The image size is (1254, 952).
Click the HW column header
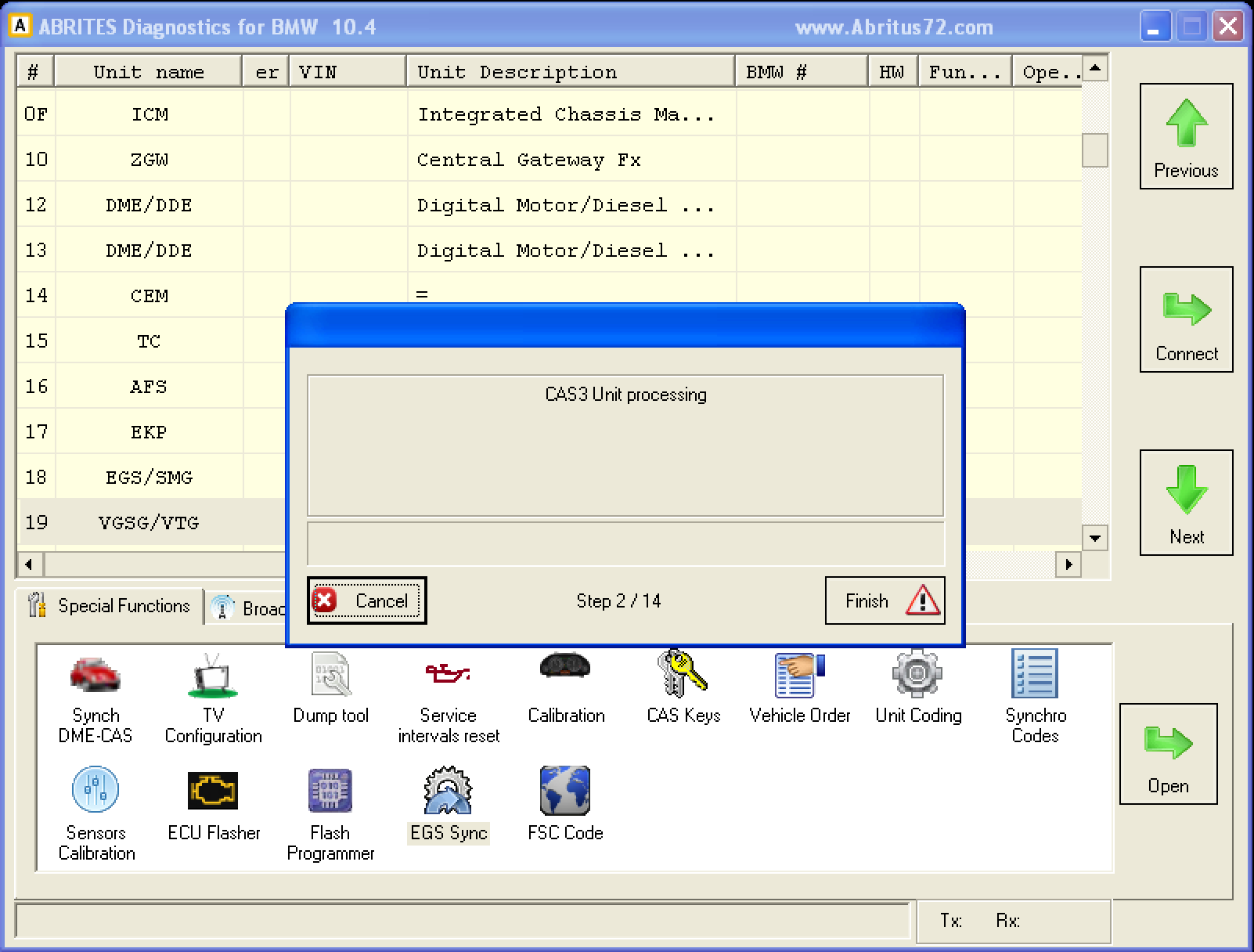coord(893,72)
